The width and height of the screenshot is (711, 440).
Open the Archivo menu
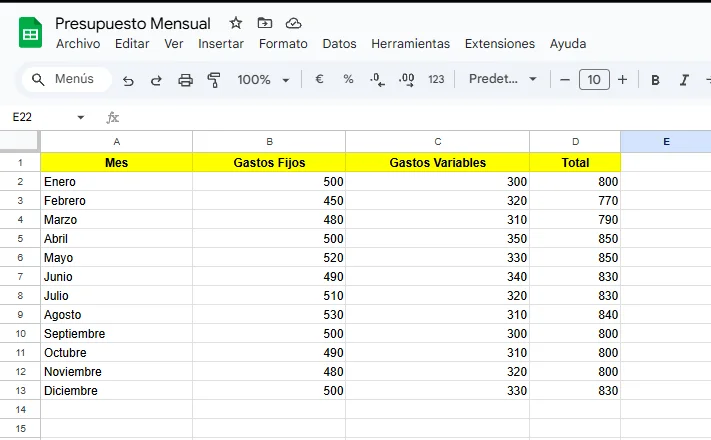(x=78, y=44)
